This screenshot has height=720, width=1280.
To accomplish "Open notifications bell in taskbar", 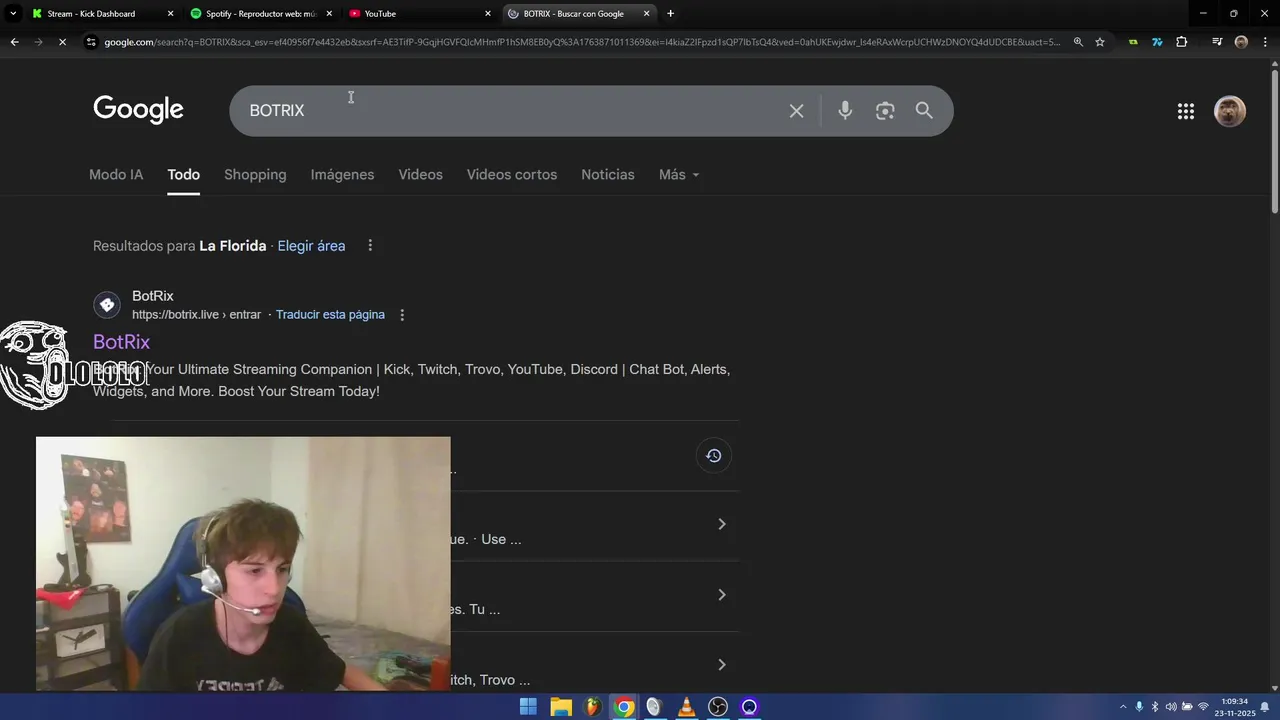I will [x=1264, y=707].
